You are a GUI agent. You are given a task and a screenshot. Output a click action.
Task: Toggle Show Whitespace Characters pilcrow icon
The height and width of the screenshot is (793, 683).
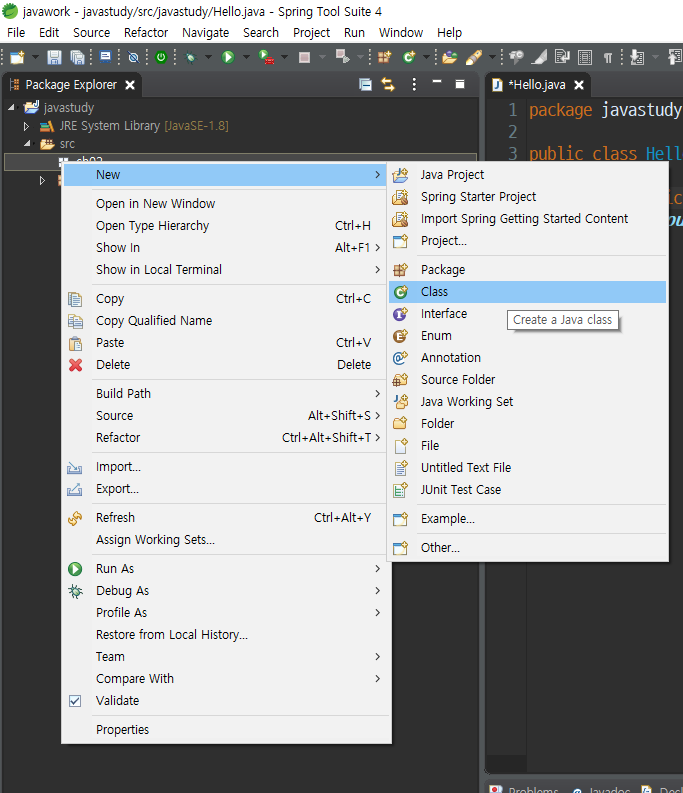click(608, 57)
